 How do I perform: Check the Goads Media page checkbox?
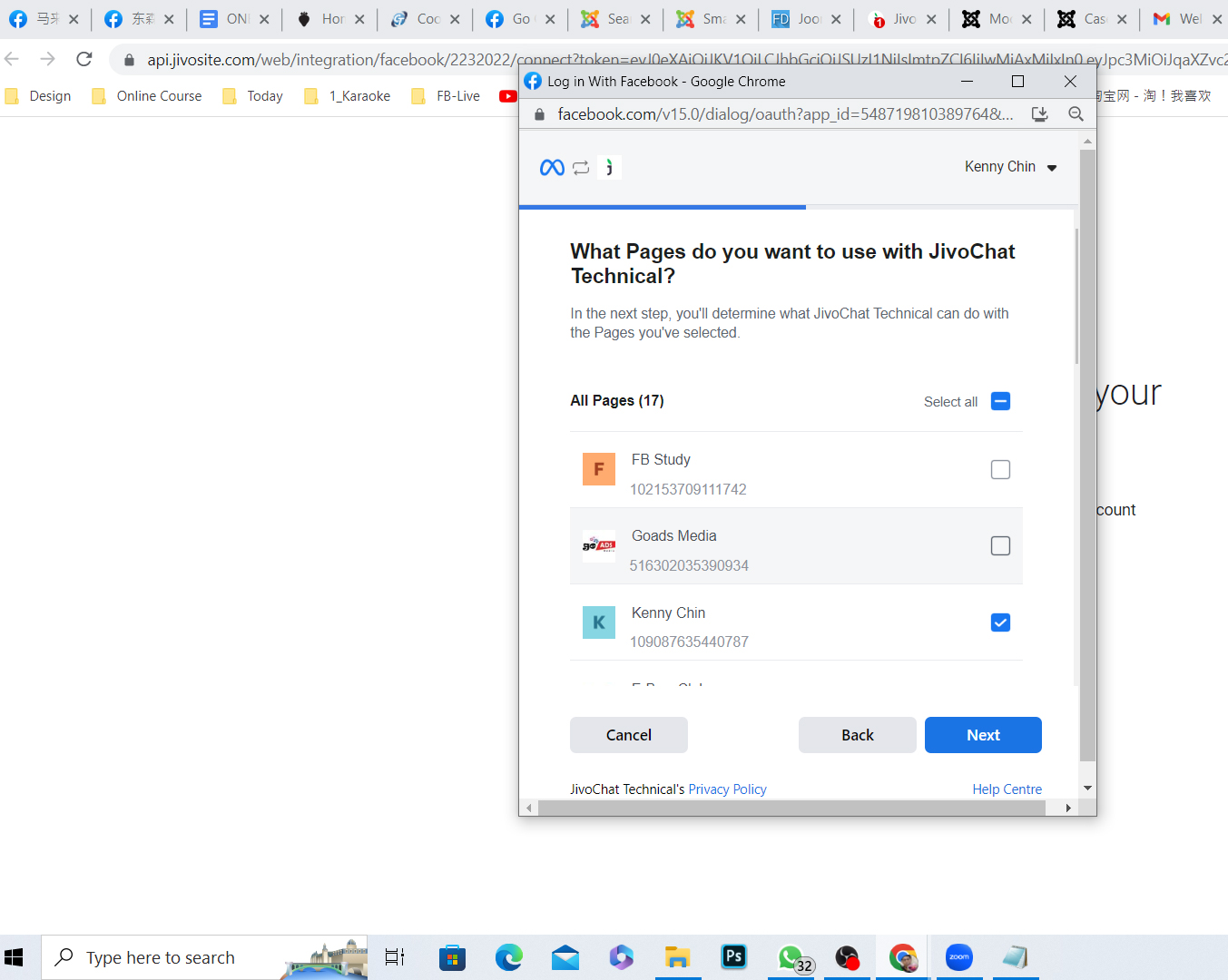[x=1000, y=545]
